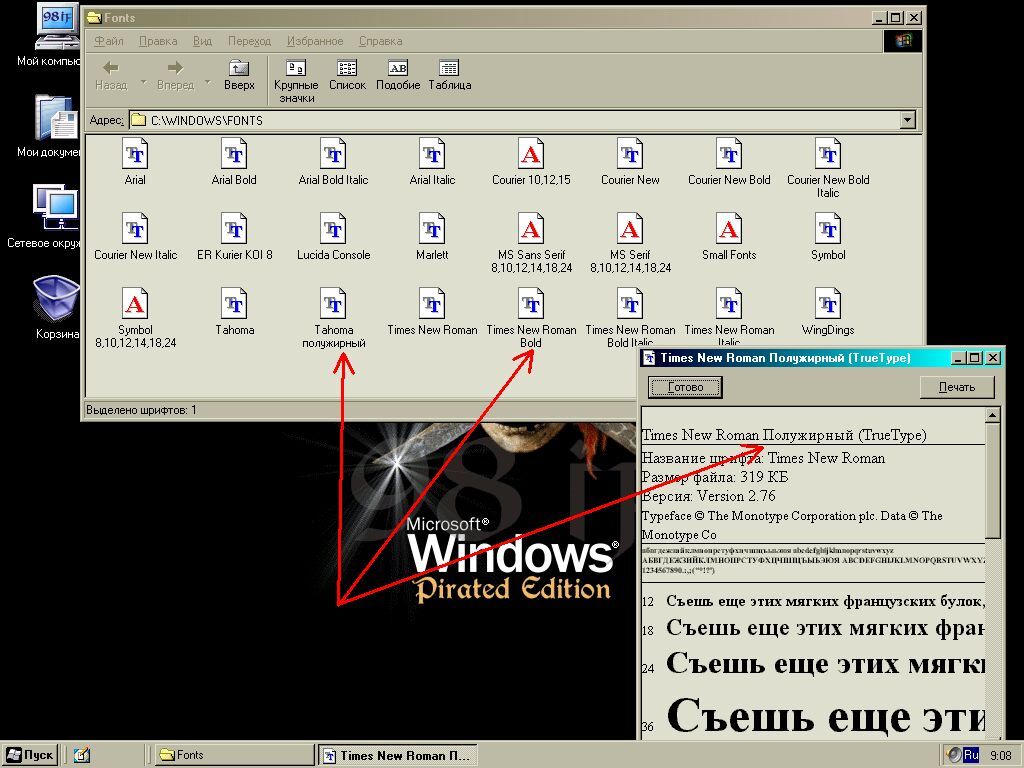Switch to Таблица details view

(449, 75)
